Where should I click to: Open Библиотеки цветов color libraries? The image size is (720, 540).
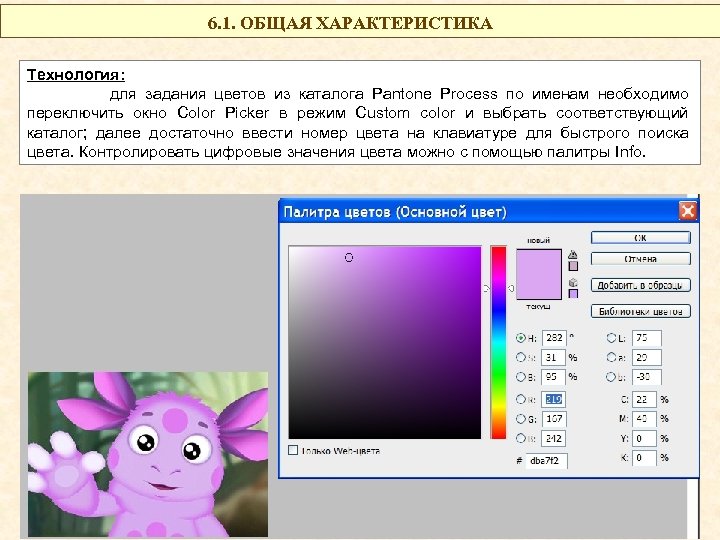pos(641,311)
